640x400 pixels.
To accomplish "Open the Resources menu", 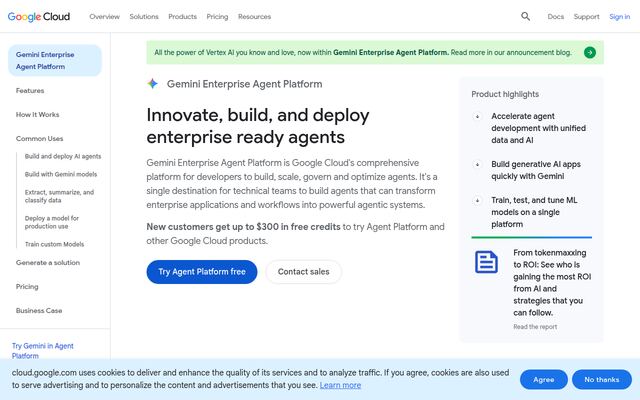I will pos(254,17).
